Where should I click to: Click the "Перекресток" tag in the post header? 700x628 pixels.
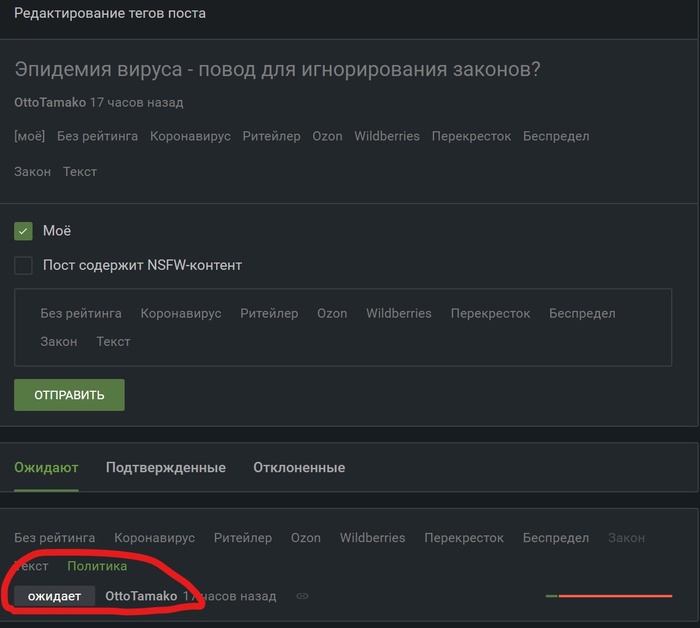(x=471, y=136)
